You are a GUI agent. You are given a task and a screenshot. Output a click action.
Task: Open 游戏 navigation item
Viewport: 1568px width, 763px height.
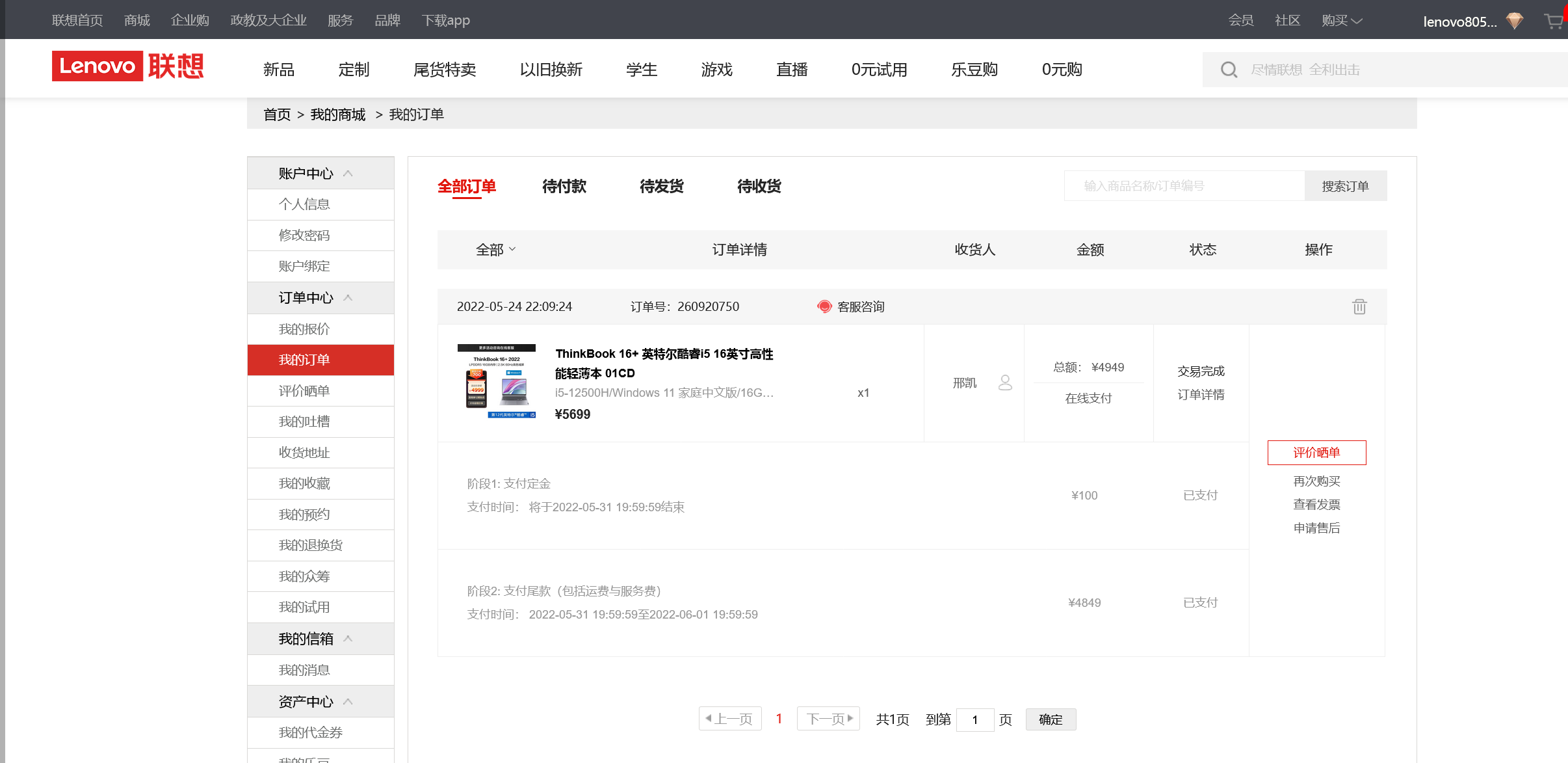click(x=717, y=70)
